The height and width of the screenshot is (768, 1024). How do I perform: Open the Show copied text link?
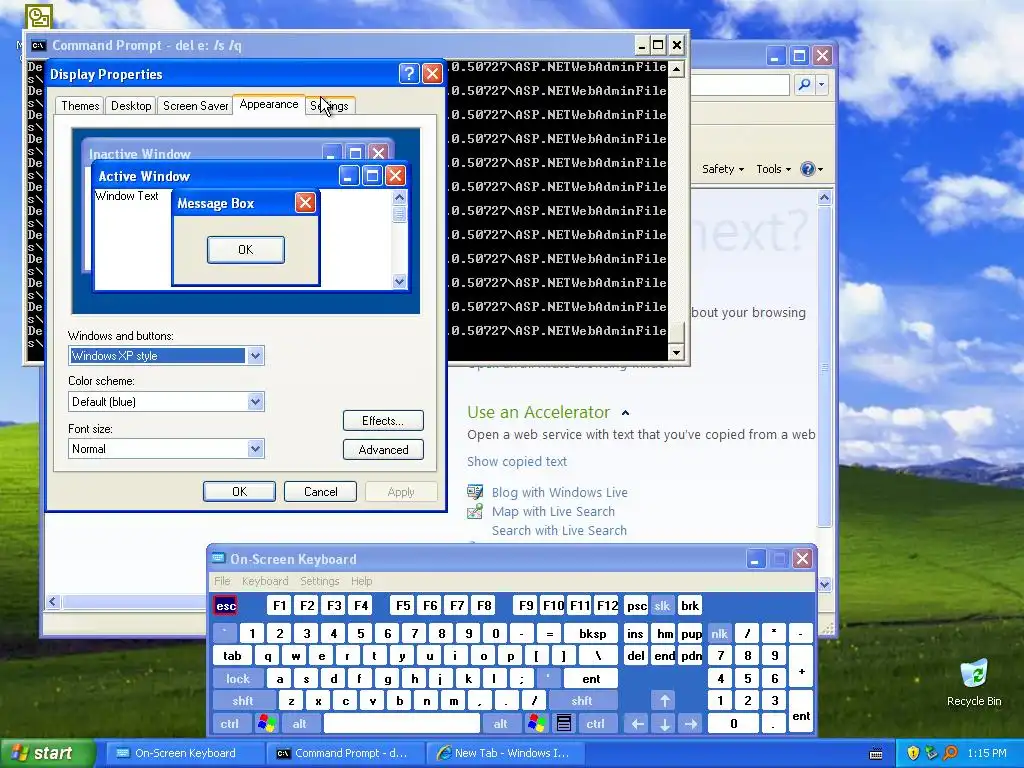point(517,462)
